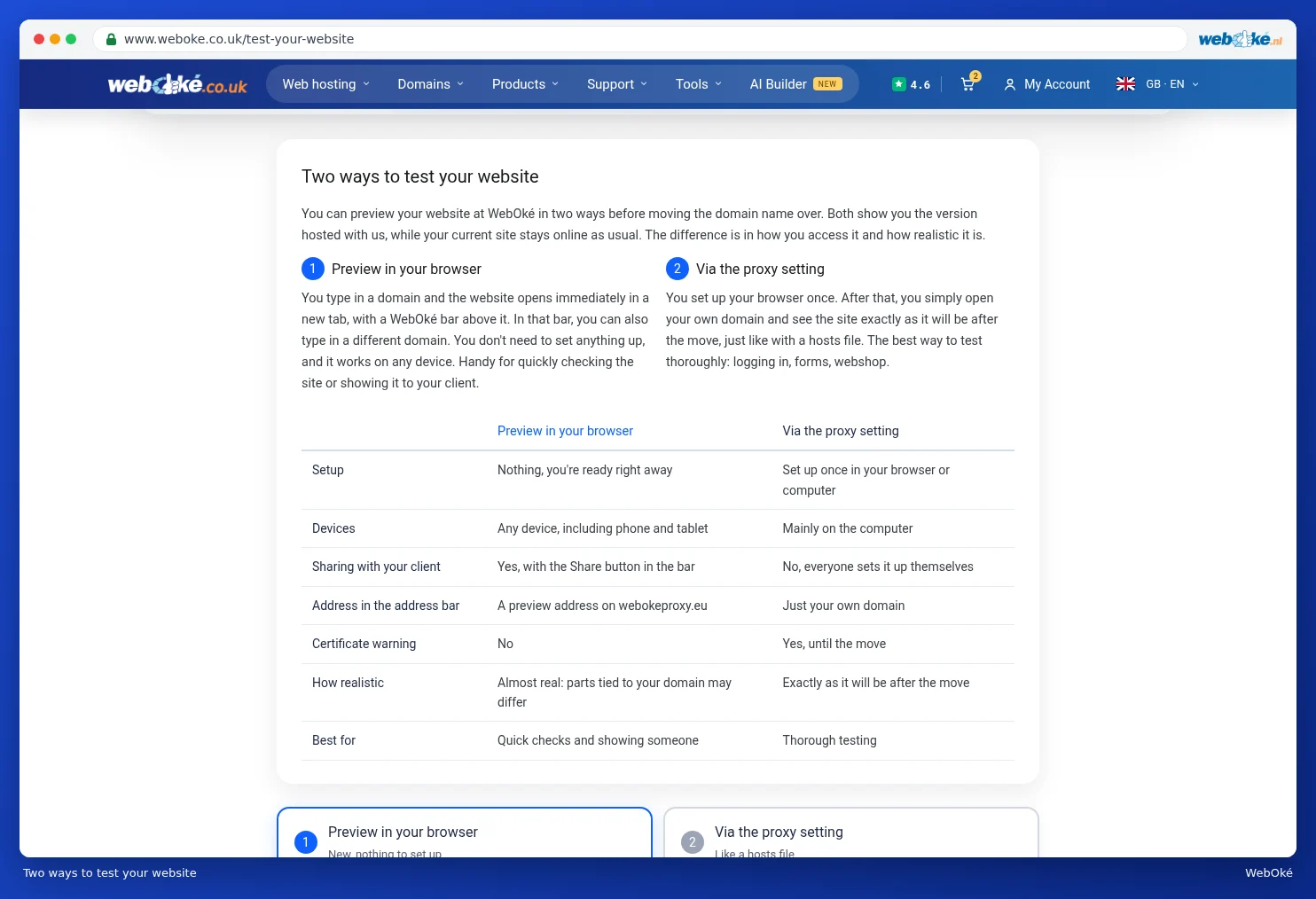Click the WebOké.co.uk logo in navbar
Viewport: 1316px width, 899px height.
tap(177, 84)
